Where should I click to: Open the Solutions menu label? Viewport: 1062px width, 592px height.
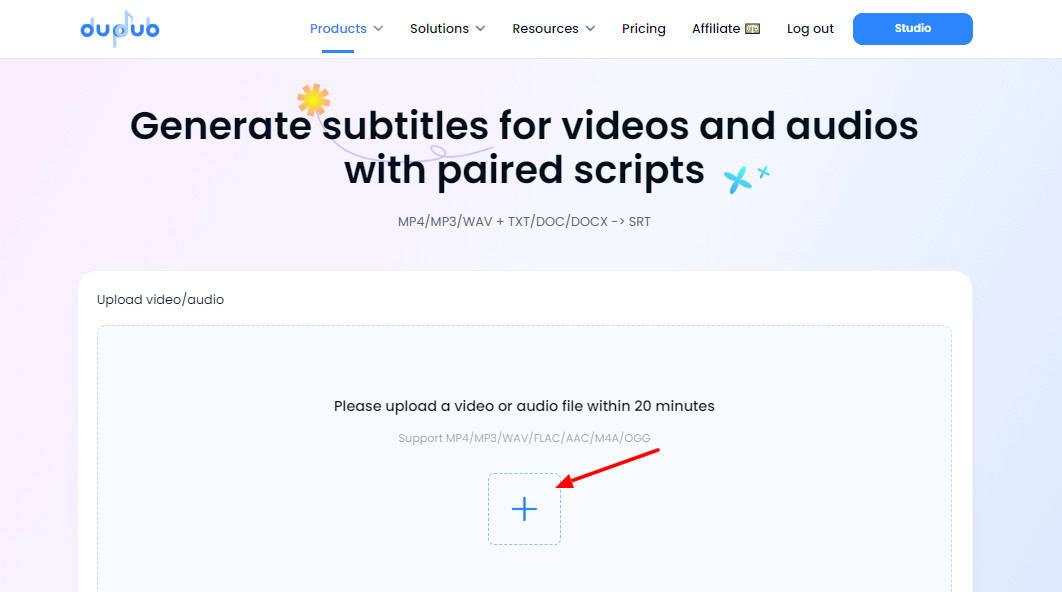tap(439, 28)
